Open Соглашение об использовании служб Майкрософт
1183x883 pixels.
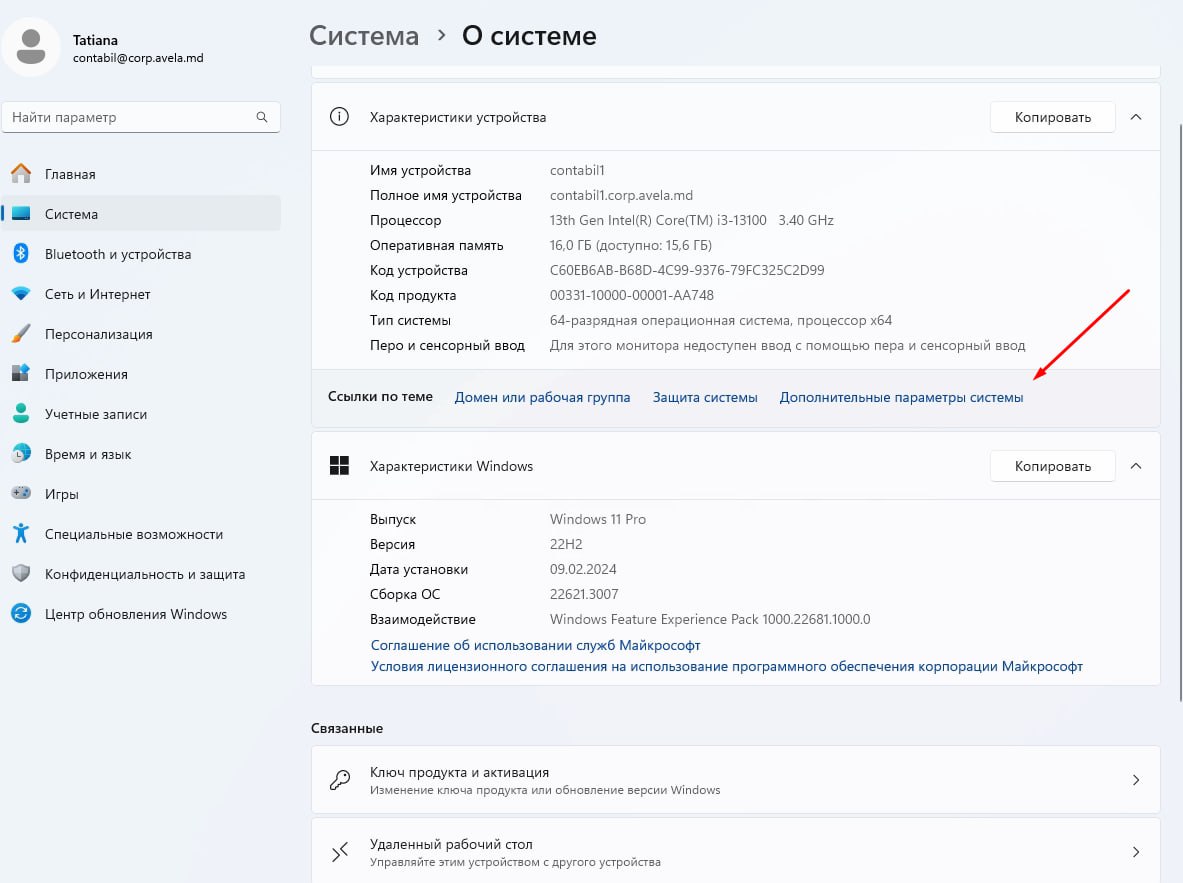(x=535, y=645)
